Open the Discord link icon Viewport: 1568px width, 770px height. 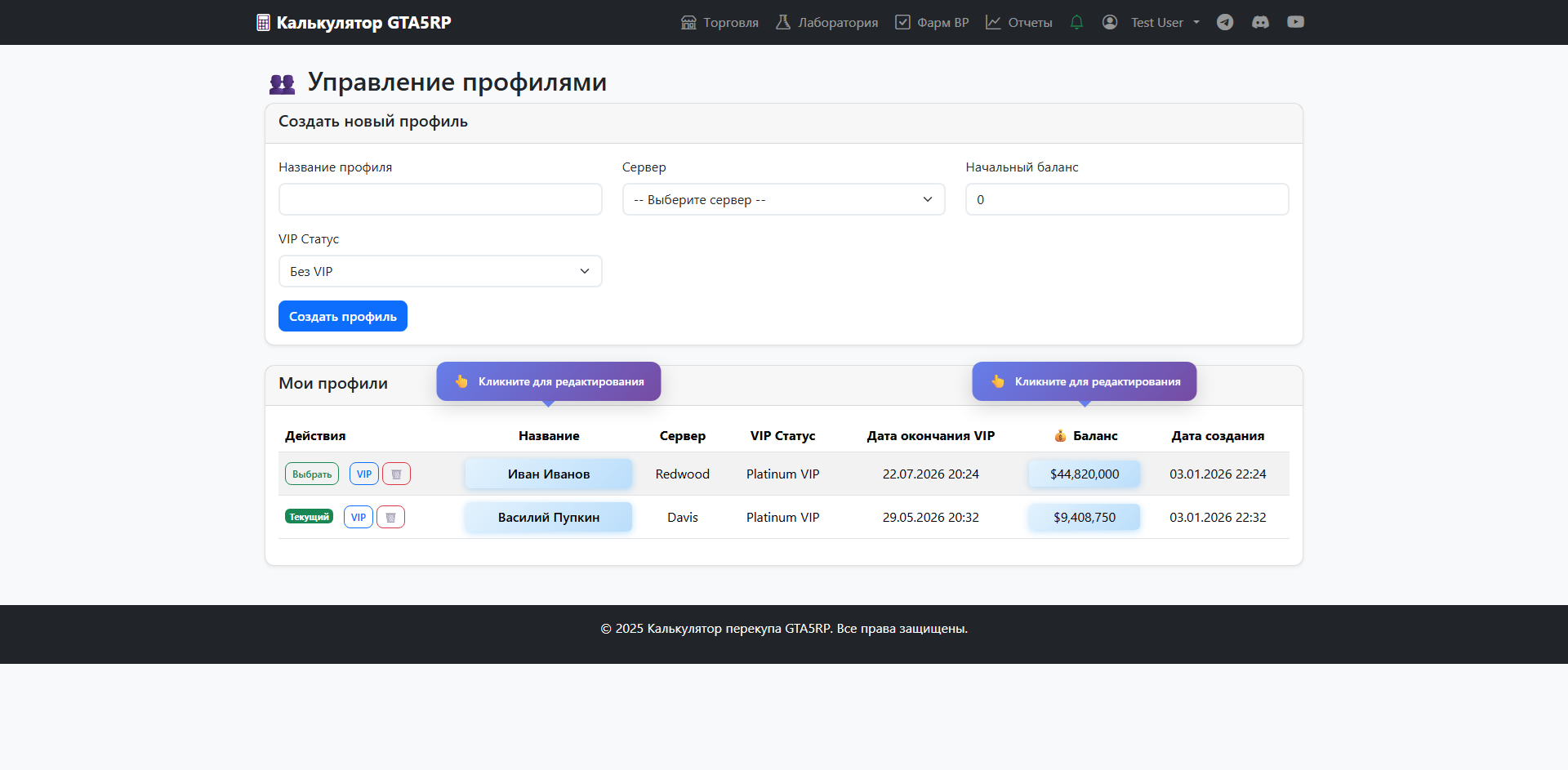pyautogui.click(x=1260, y=22)
